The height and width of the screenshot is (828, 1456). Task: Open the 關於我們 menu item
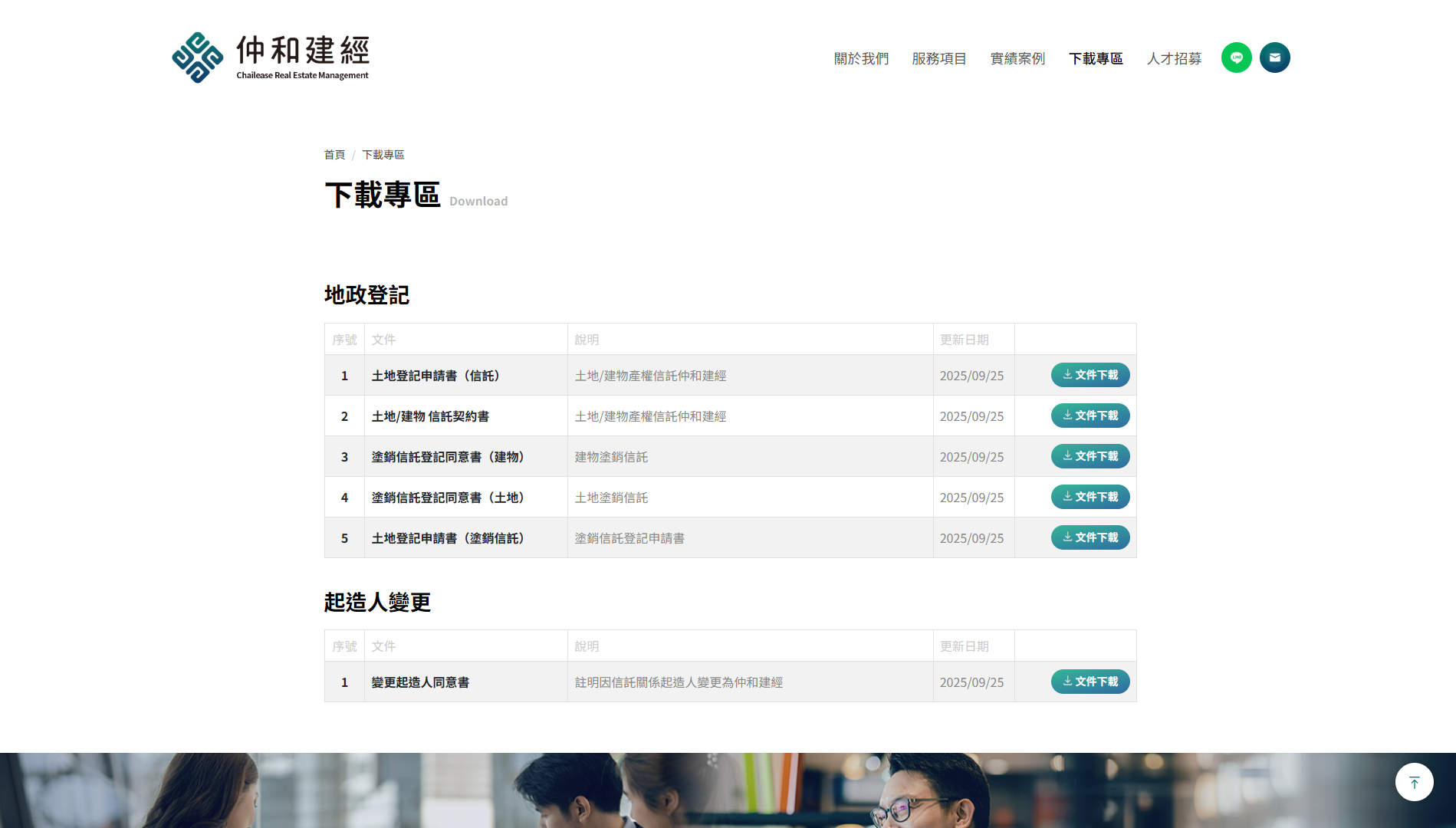pyautogui.click(x=859, y=58)
